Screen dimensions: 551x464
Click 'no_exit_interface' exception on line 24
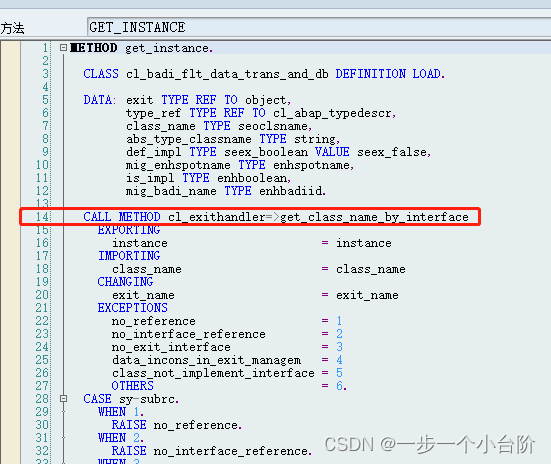[171, 347]
